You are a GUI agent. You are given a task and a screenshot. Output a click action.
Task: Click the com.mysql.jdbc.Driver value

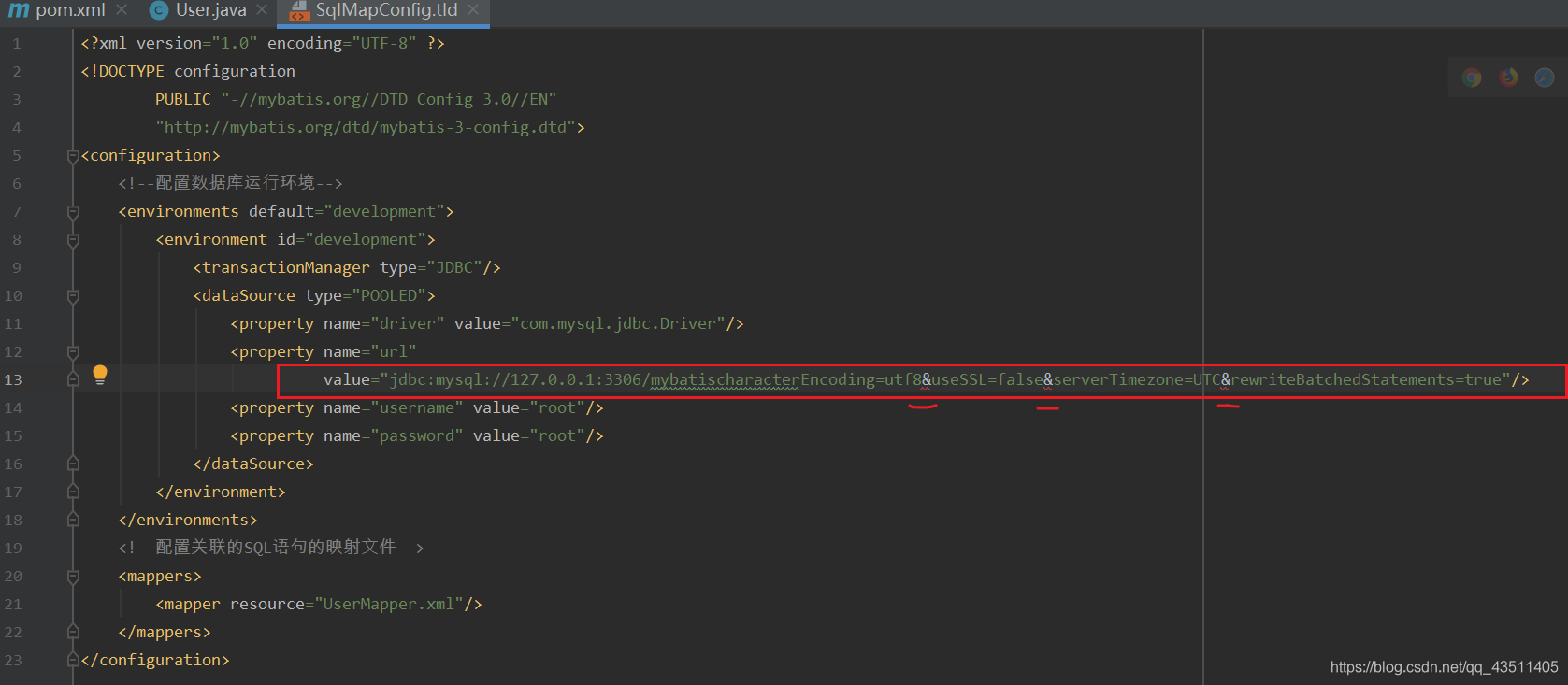point(617,323)
